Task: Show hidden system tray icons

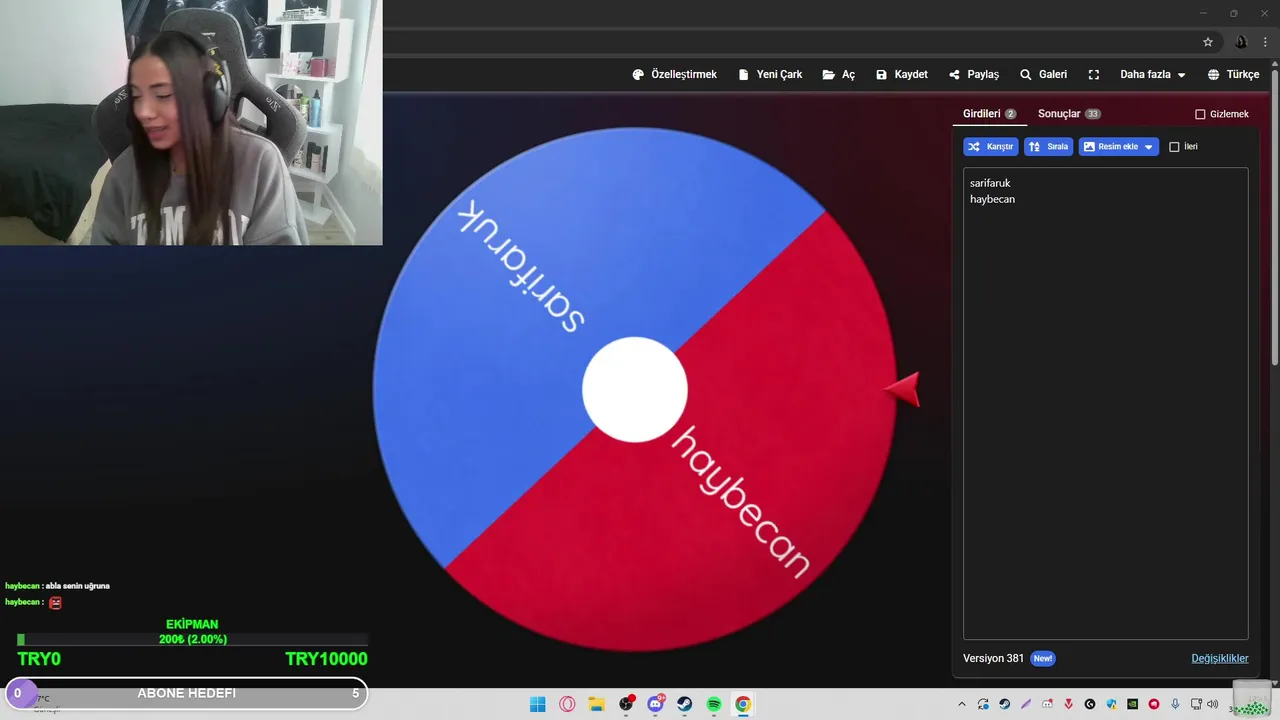Action: (x=962, y=704)
